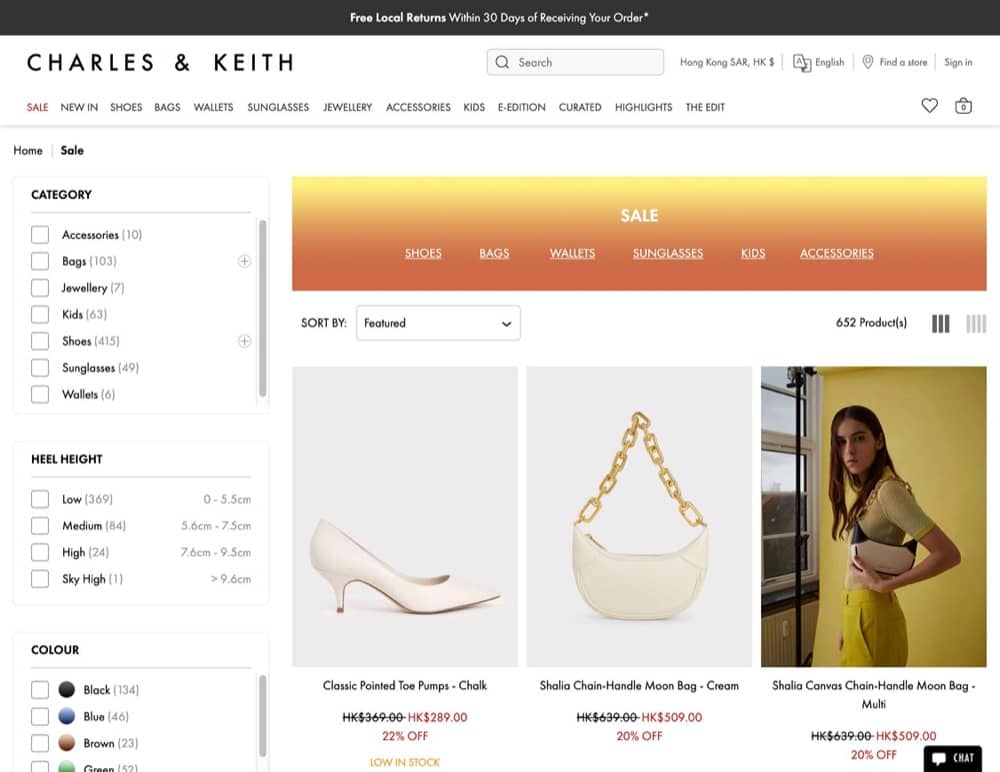Click the Blue colour swatch
Viewport: 1000px width, 772px height.
(67, 716)
